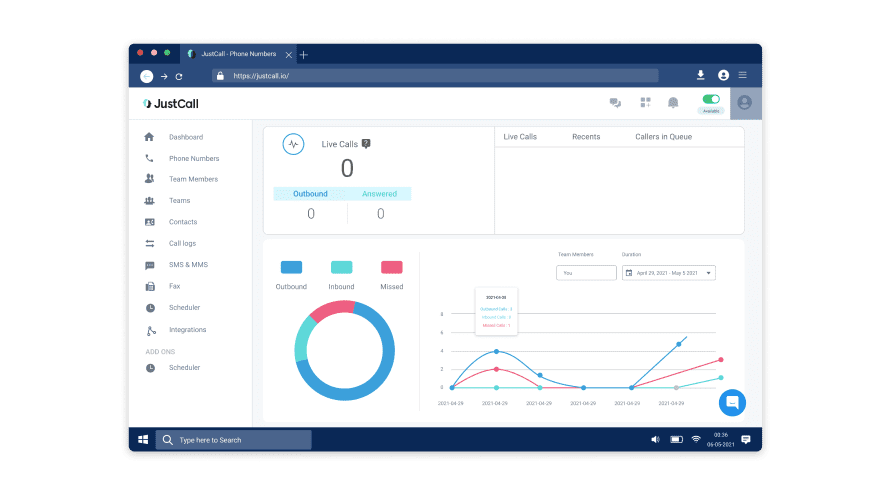
Task: Click the browser address bar
Action: (x=440, y=75)
